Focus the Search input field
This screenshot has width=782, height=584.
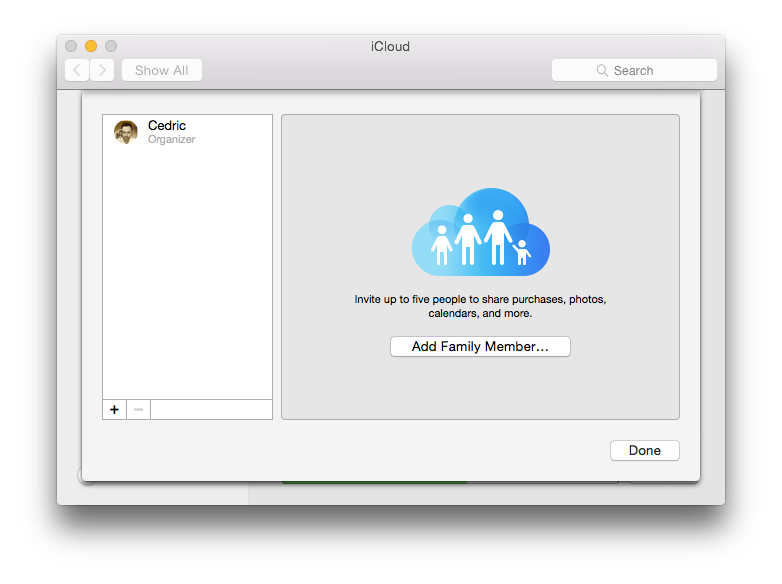click(634, 70)
